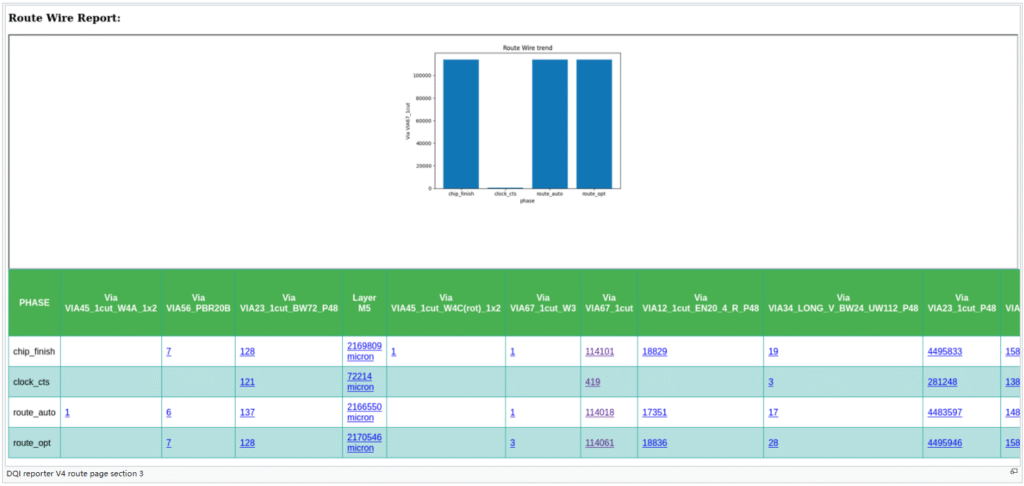
Task: Open the clock_cts VIA23_1cut_P48 value 281248
Action: pos(941,382)
